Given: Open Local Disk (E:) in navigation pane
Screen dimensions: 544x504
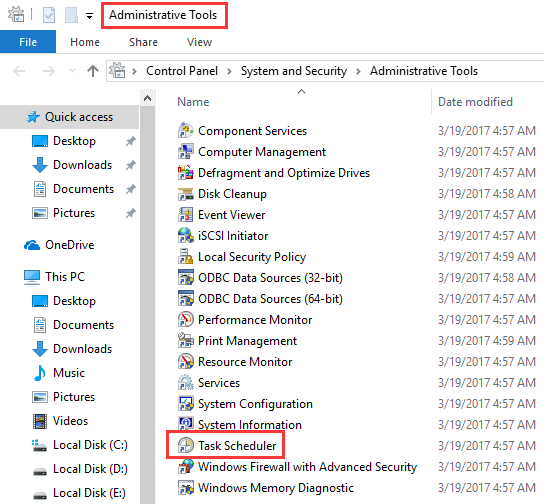Looking at the screenshot, I should pyautogui.click(x=90, y=493).
